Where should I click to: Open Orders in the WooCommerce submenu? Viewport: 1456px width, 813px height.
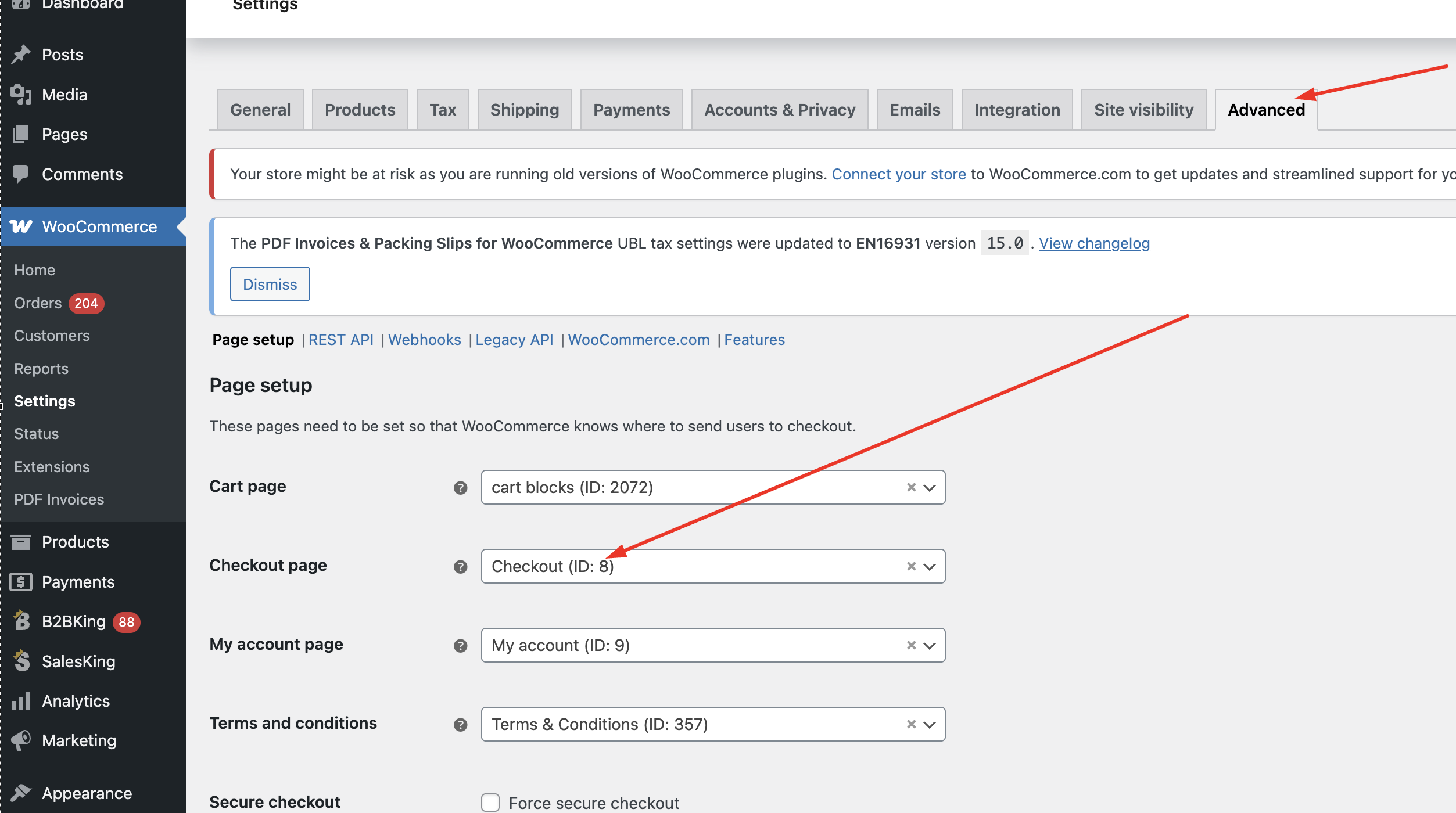tap(38, 303)
